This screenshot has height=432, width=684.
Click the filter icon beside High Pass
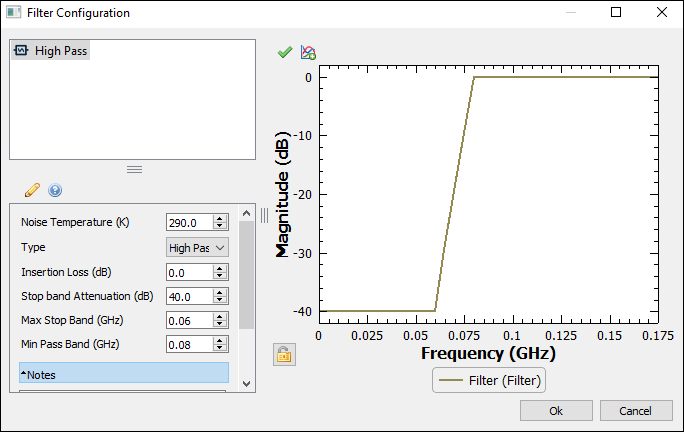click(x=21, y=50)
